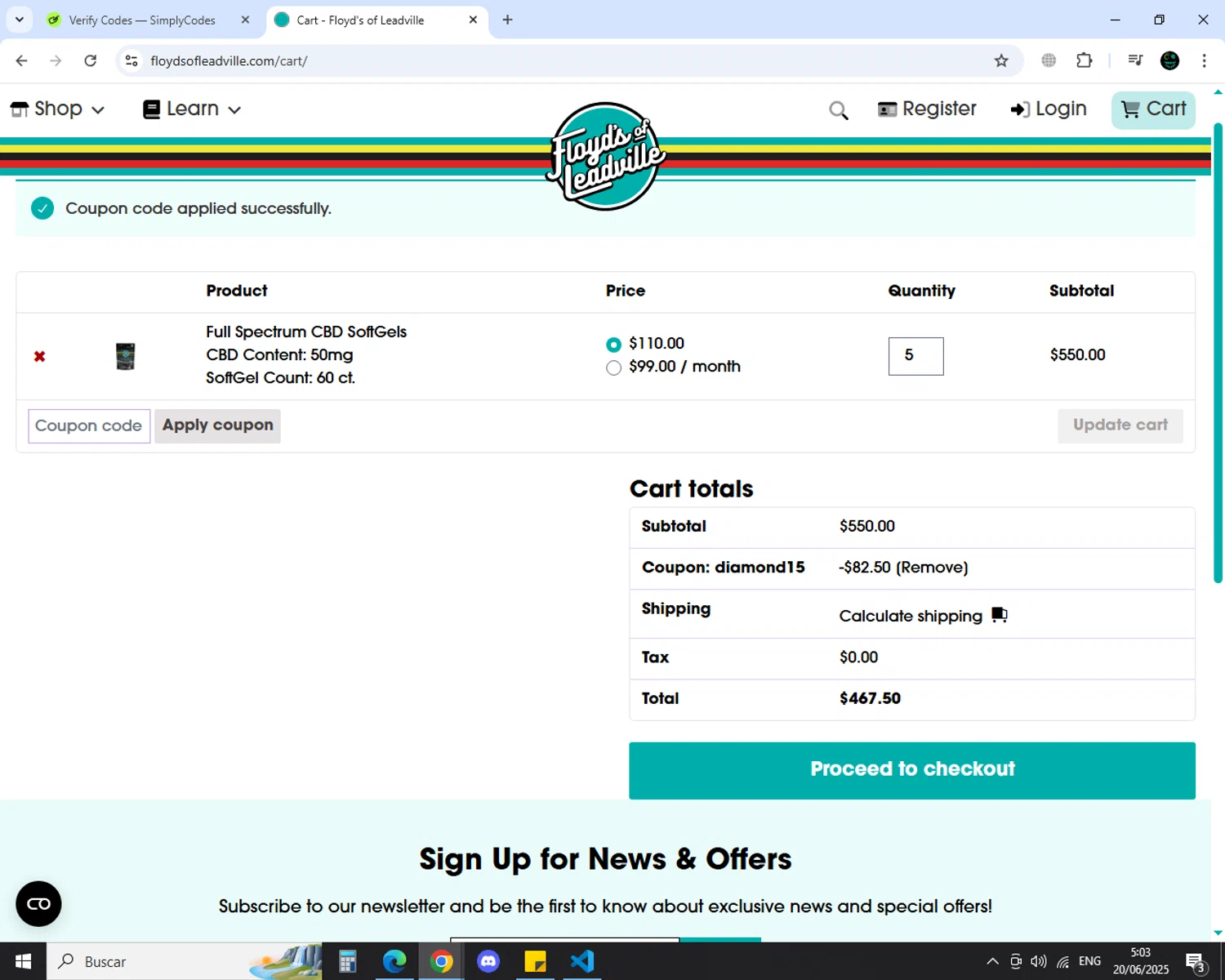View site information icon in address bar
1225x980 pixels.
pos(131,60)
